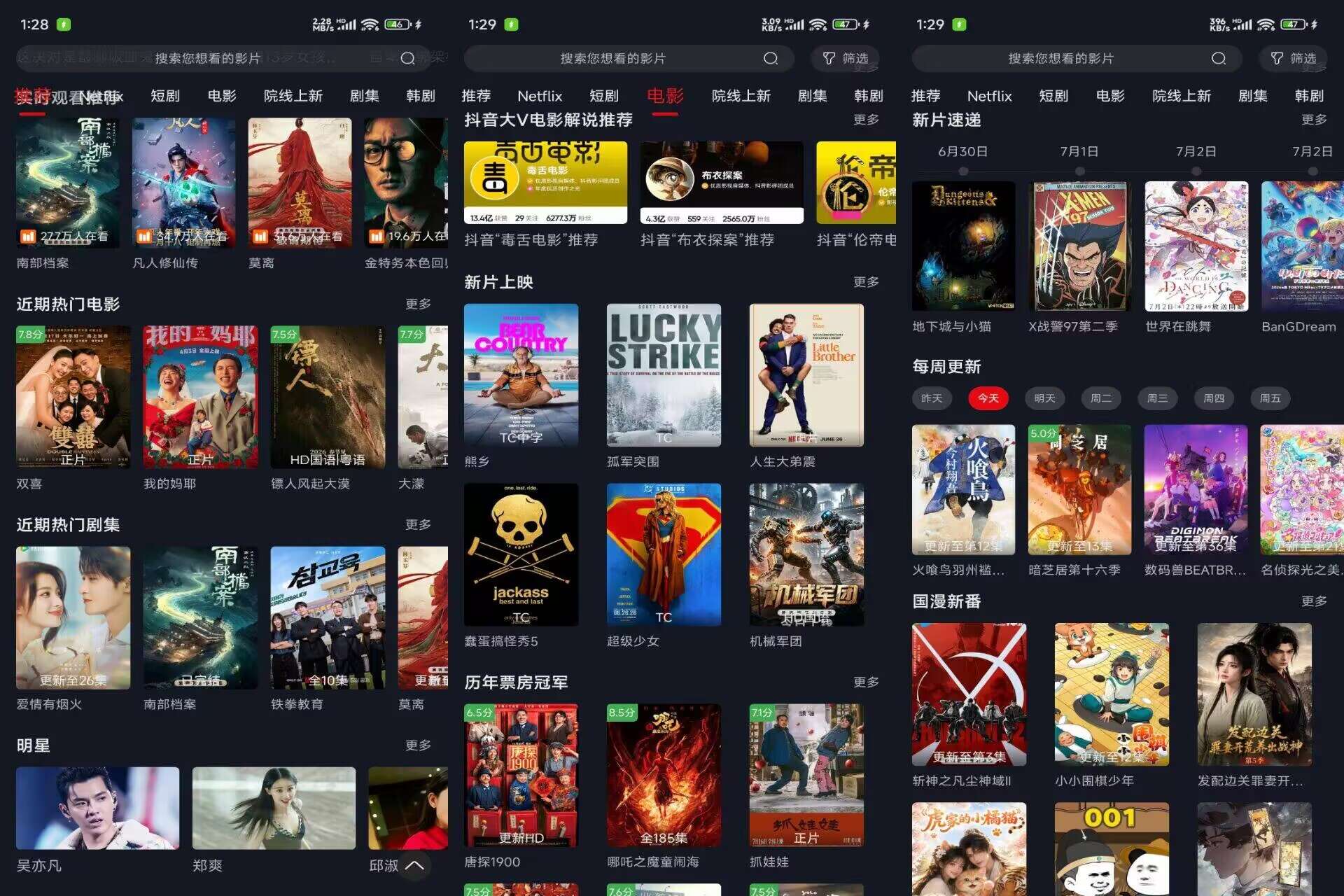Open 爱情有烟火 series poster
This screenshot has height=896, width=1344.
coord(73,618)
